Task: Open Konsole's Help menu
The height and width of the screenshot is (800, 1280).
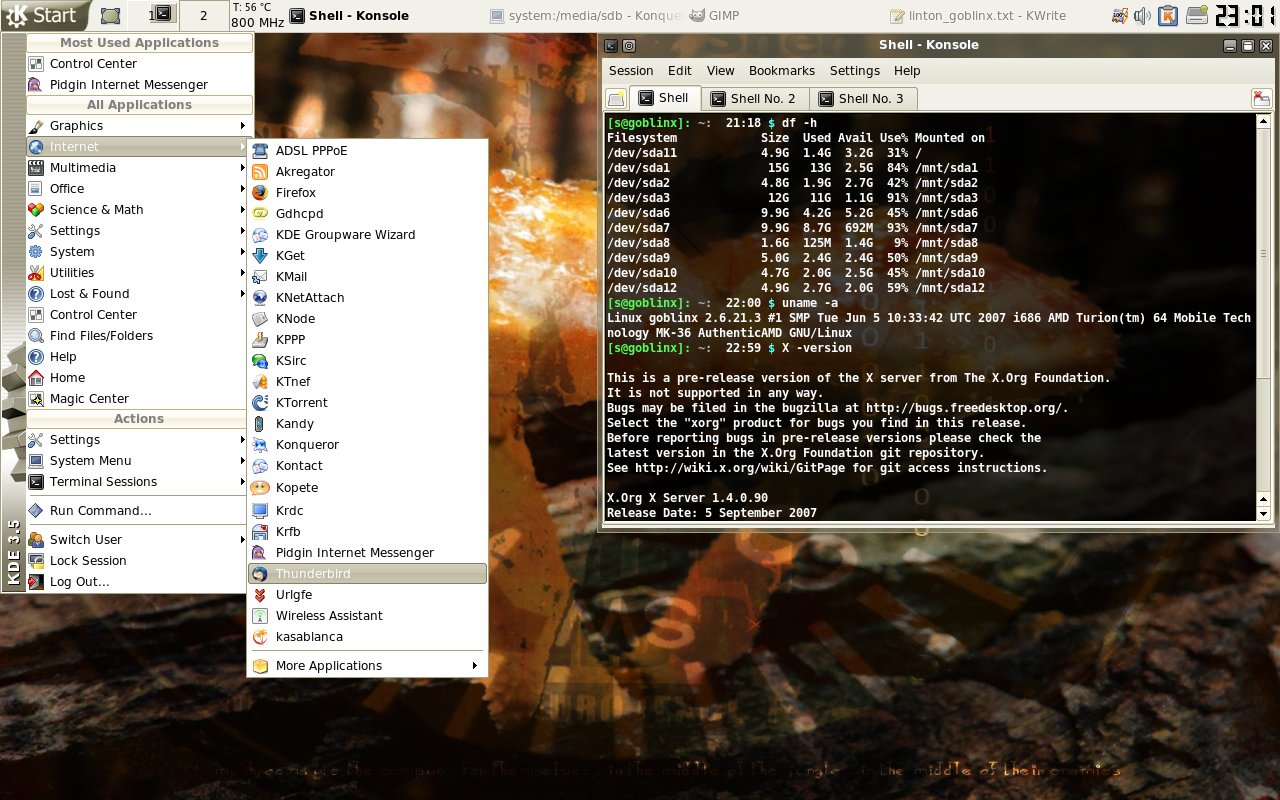Action: click(907, 71)
